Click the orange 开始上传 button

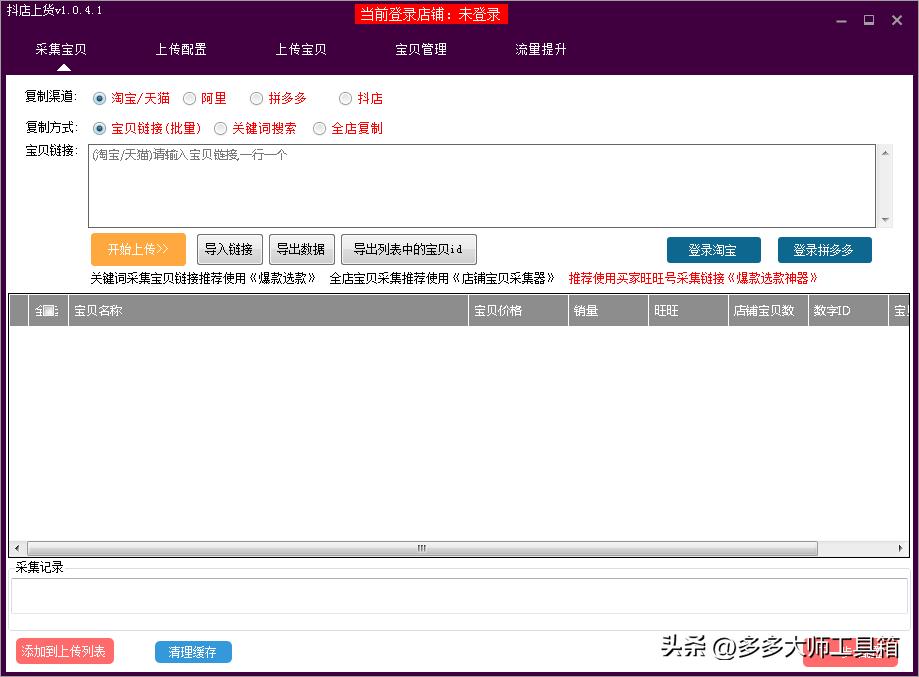137,249
